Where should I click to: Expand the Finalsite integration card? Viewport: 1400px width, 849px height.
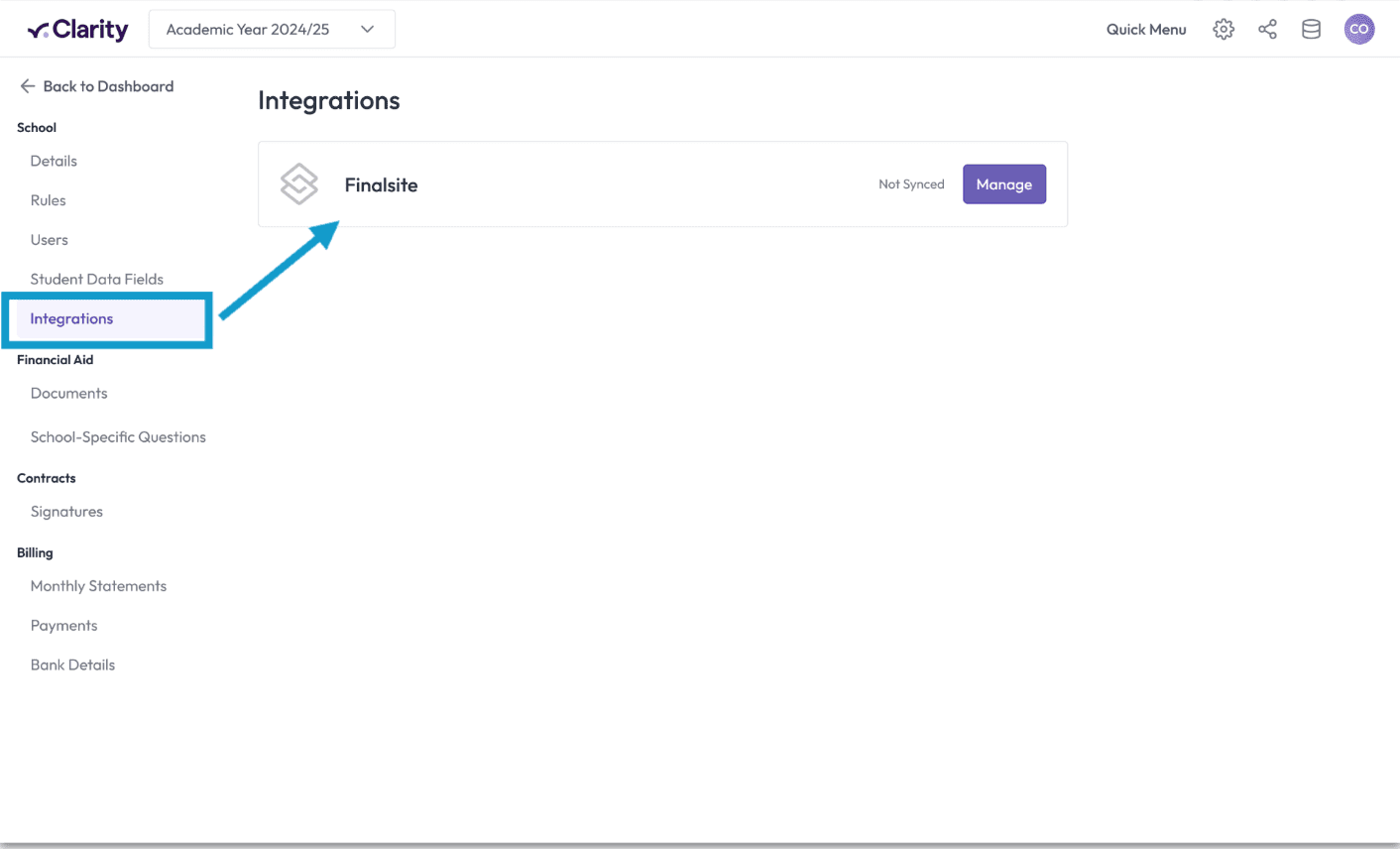662,183
